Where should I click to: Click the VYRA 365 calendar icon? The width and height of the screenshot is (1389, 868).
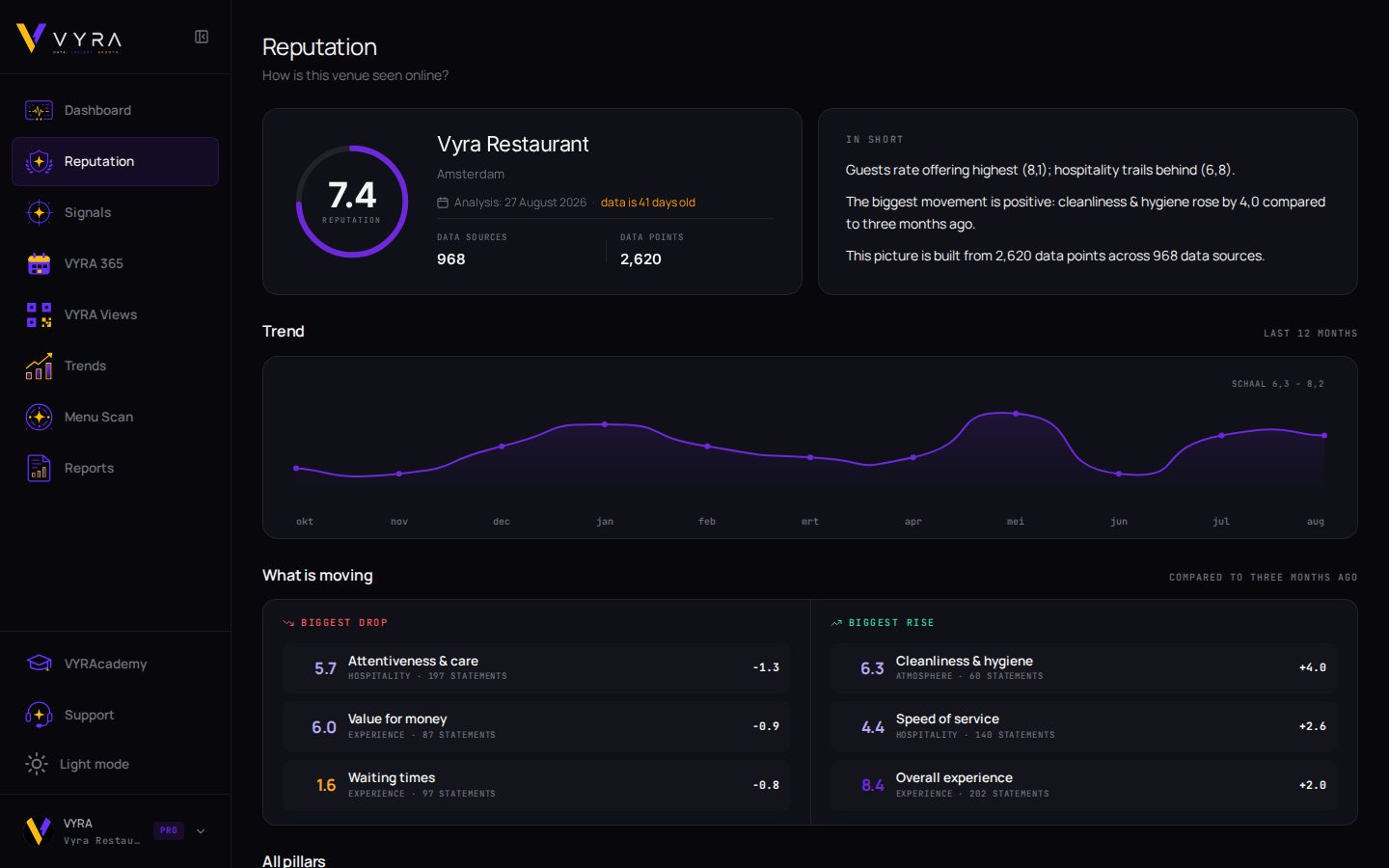click(39, 263)
